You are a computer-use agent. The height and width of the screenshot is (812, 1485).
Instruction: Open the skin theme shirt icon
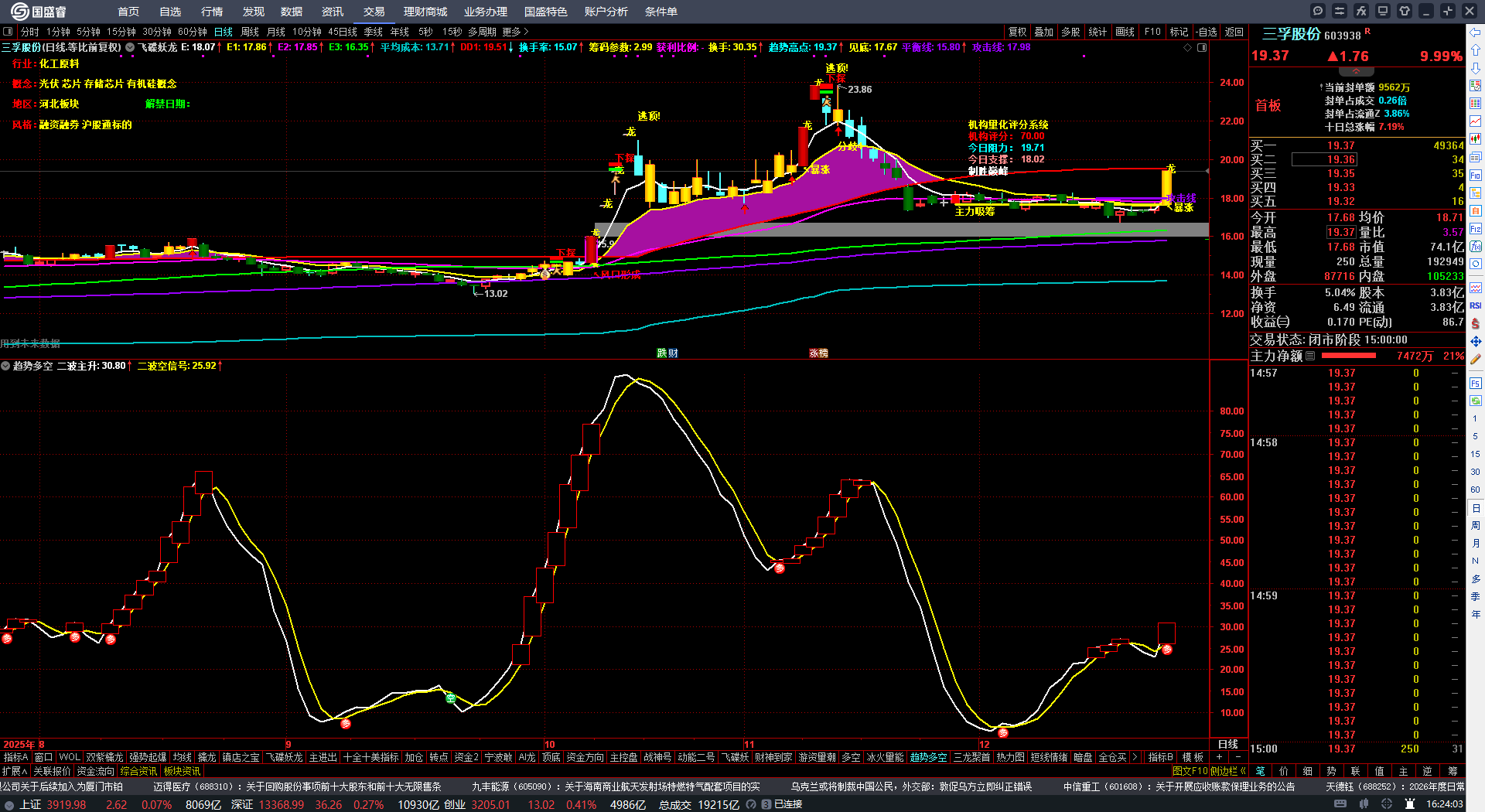coord(1405,11)
